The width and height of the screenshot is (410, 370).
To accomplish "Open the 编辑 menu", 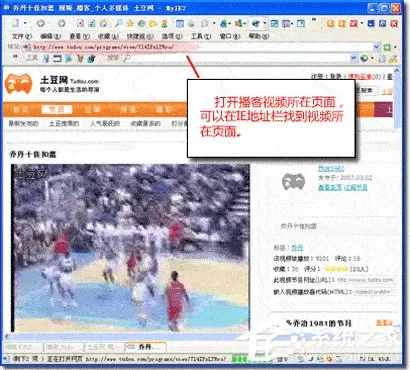I will 51,36.
